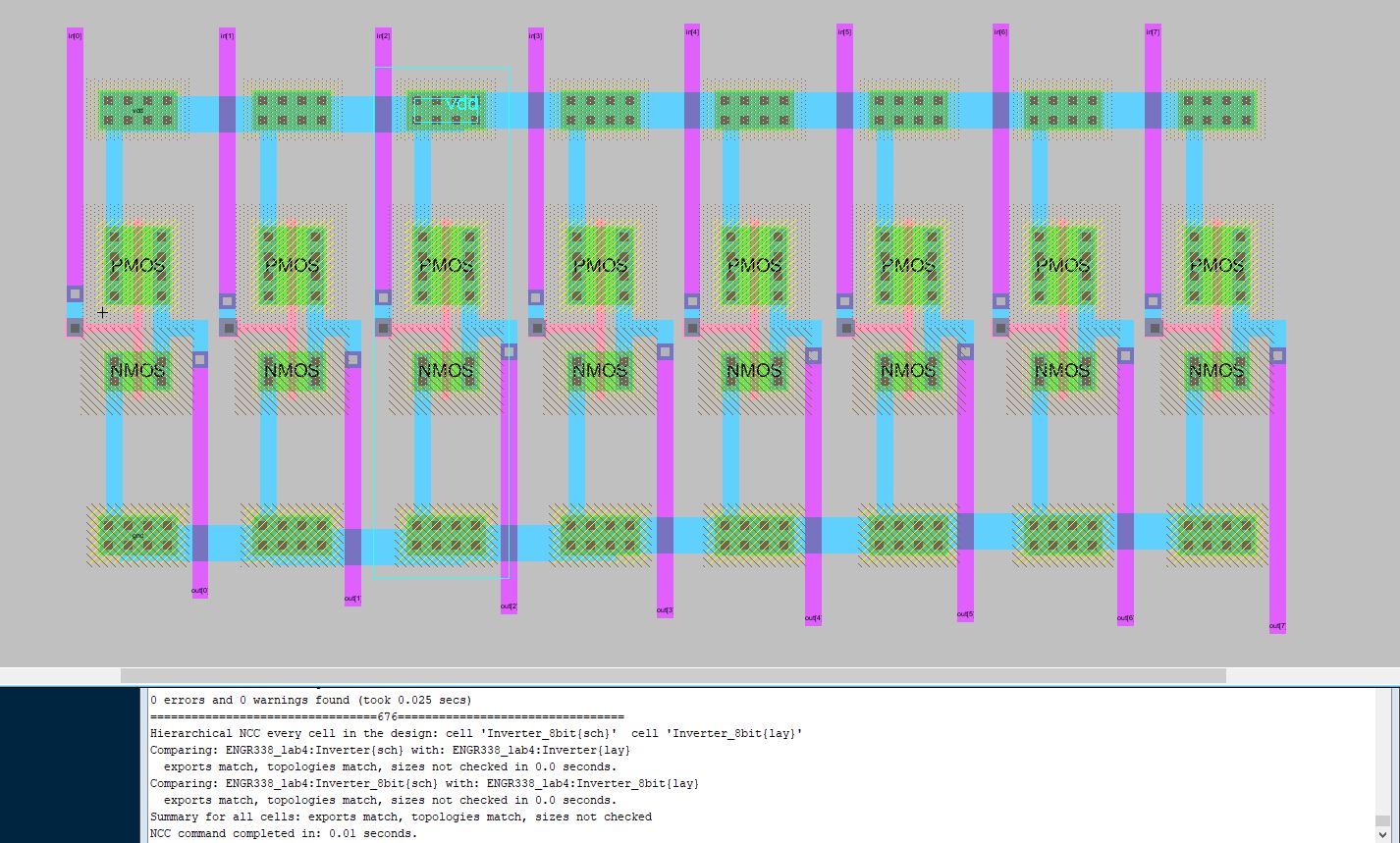Click the leftmost vdd well contact
The width and height of the screenshot is (1400, 843).
[138, 110]
